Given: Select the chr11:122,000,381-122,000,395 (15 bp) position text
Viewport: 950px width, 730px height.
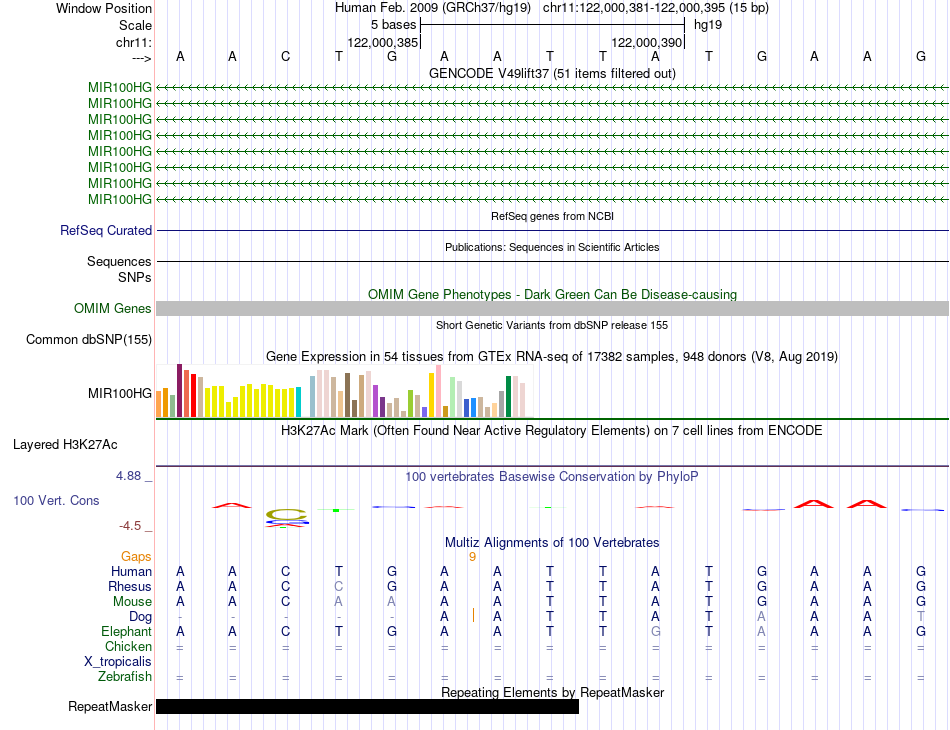Looking at the screenshot, I should (x=656, y=8).
